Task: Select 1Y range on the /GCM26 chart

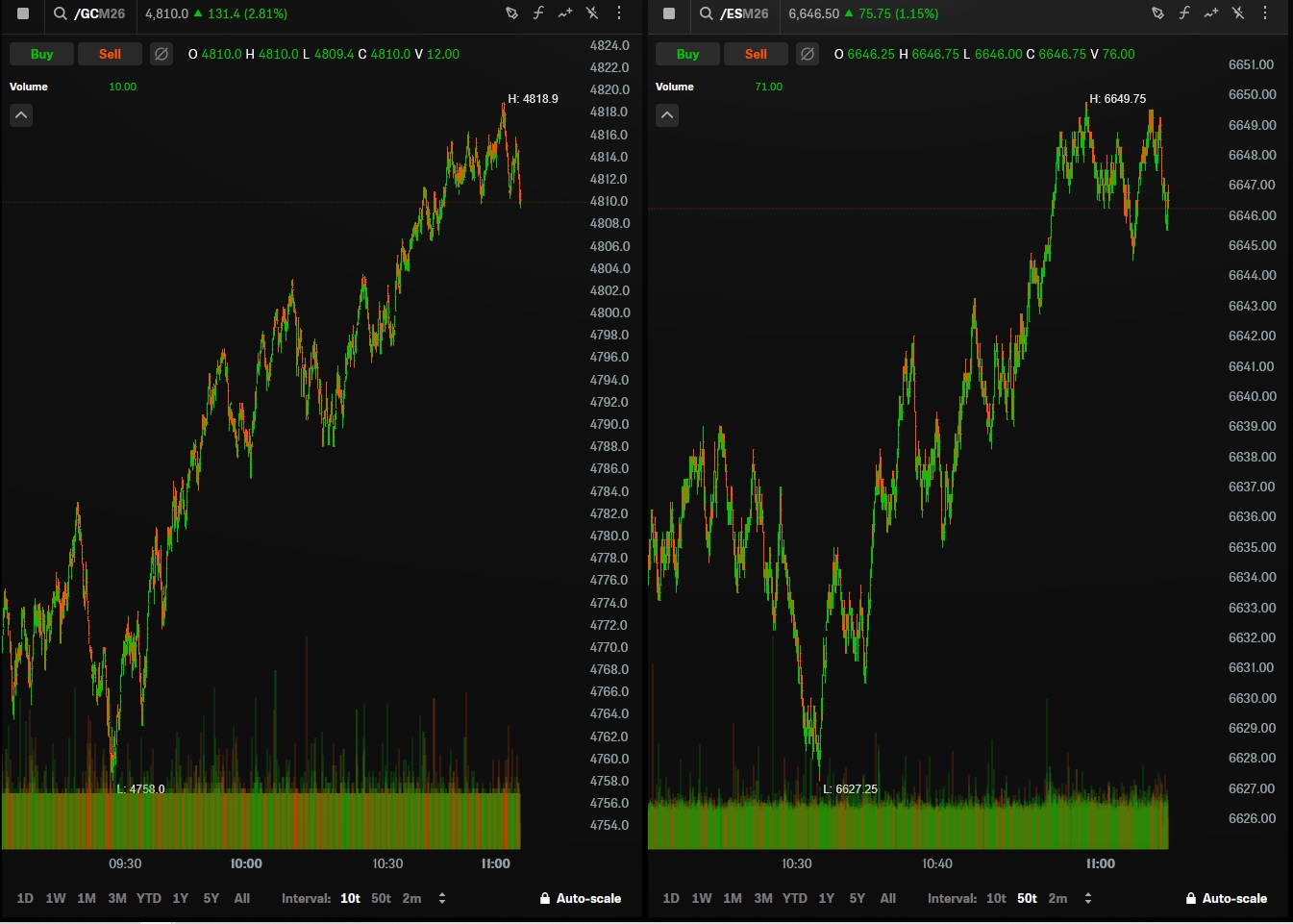Action: pos(181,898)
